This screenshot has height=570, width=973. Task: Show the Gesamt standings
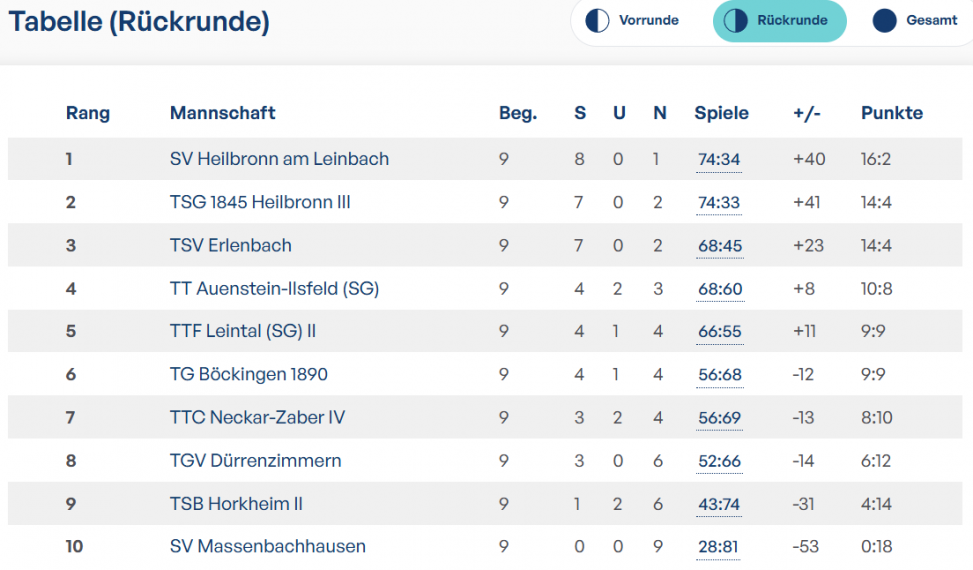(916, 20)
